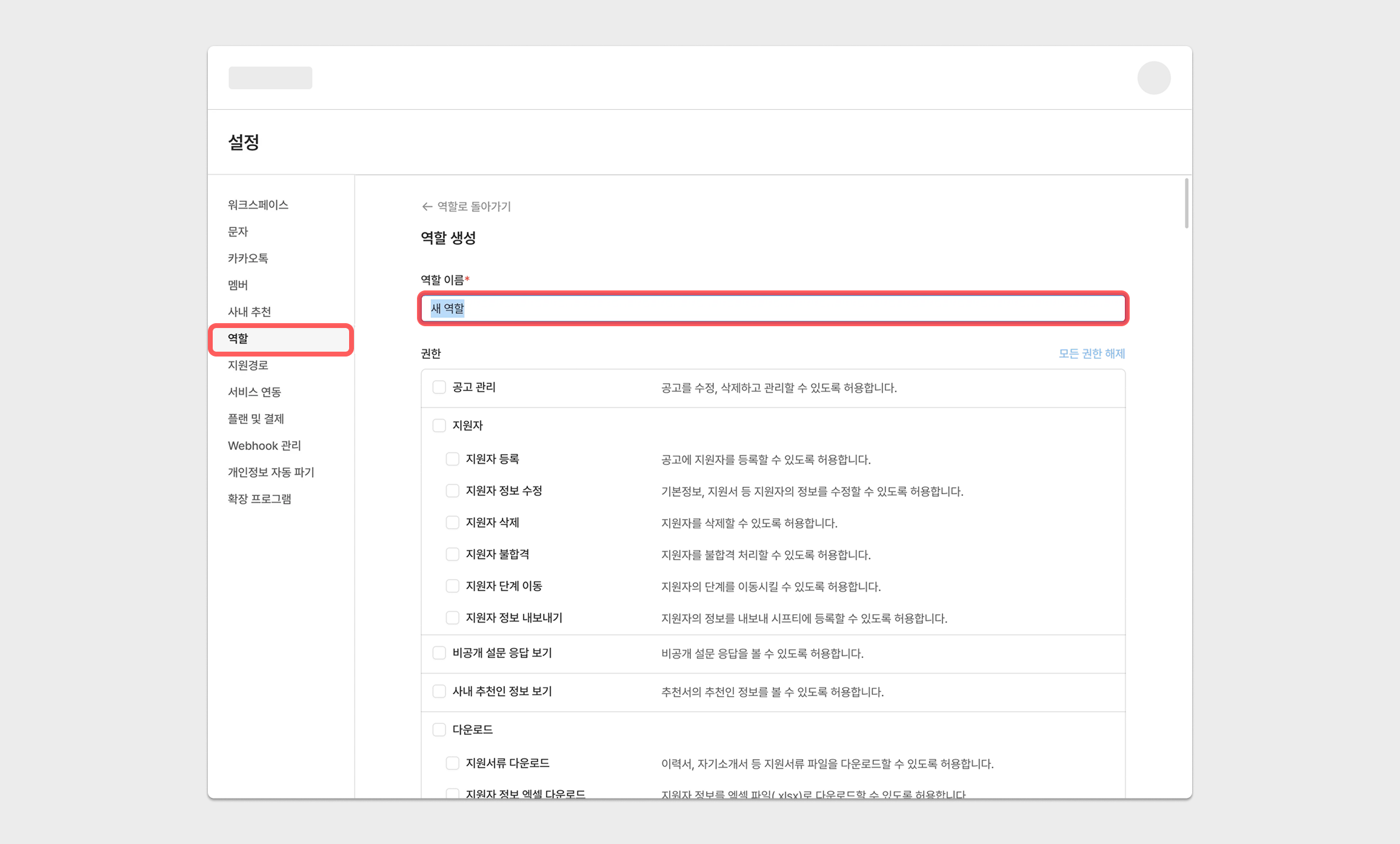
Task: Open 플랜 및 결제 settings page
Action: [x=256, y=419]
